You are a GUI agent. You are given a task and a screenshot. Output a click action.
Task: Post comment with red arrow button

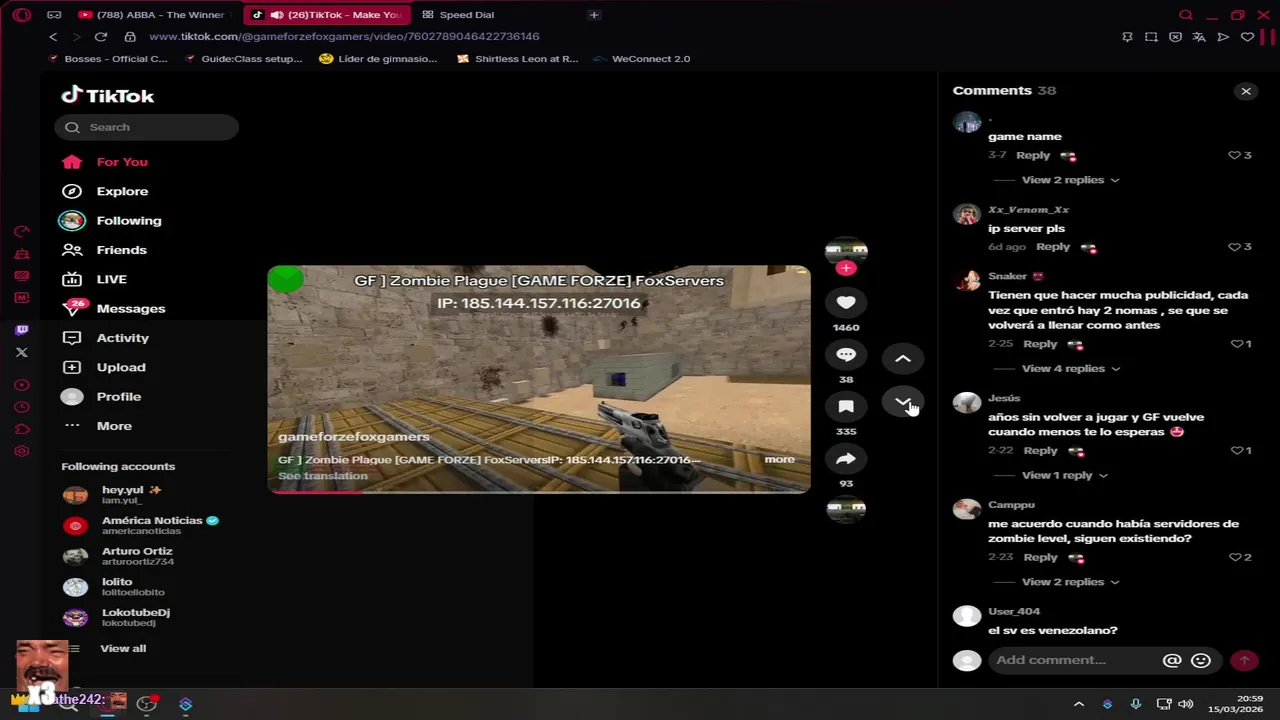tap(1244, 660)
